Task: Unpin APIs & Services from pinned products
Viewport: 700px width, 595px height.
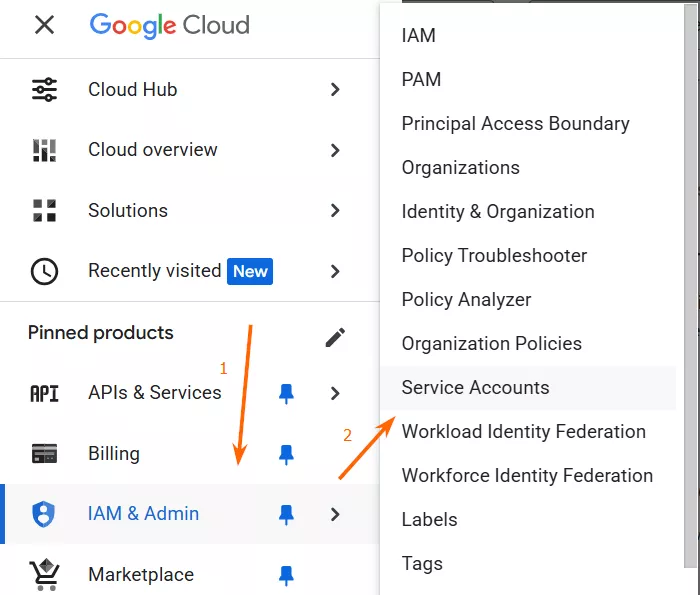Action: pos(286,394)
